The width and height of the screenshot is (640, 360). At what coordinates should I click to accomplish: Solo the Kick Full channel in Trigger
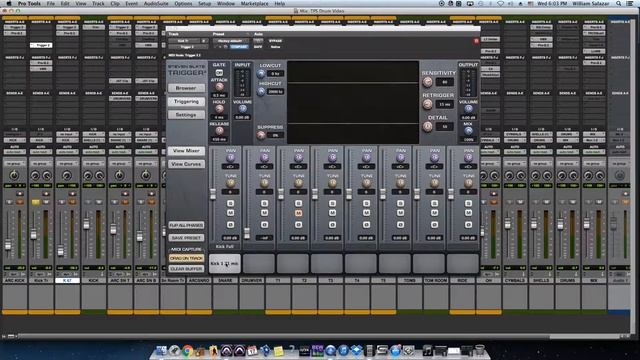[x=231, y=203]
